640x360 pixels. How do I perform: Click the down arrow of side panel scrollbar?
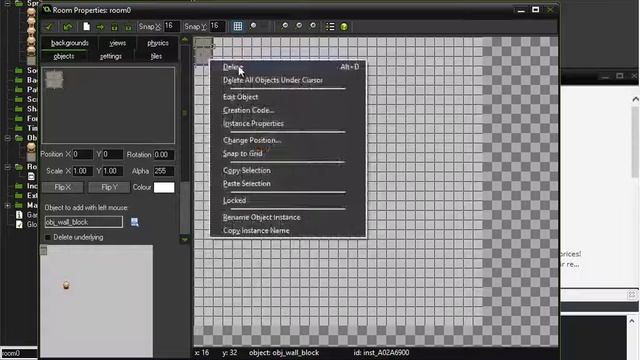(185, 240)
